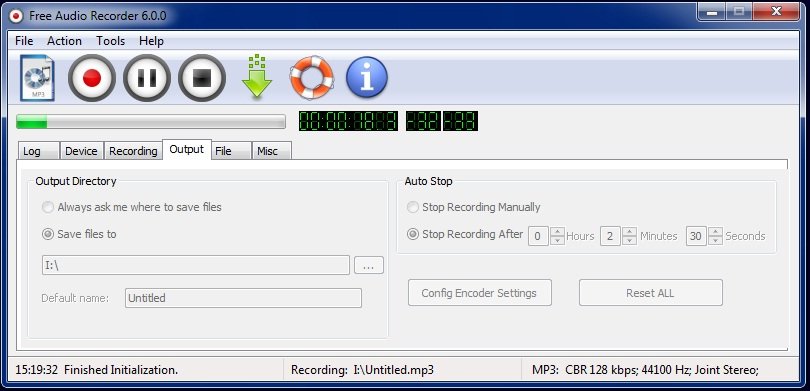Choose 'Stop Recording After' option
The height and width of the screenshot is (391, 810).
[x=465, y=234]
